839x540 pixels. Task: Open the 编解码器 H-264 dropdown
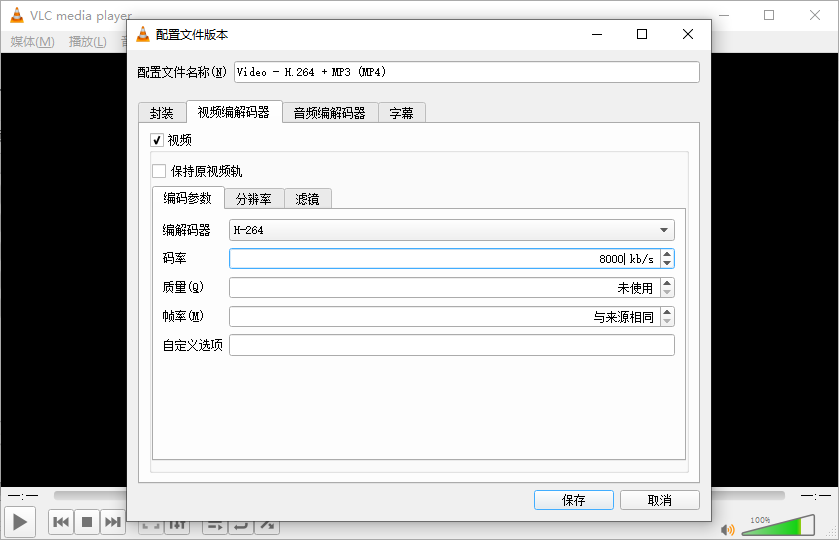point(452,230)
